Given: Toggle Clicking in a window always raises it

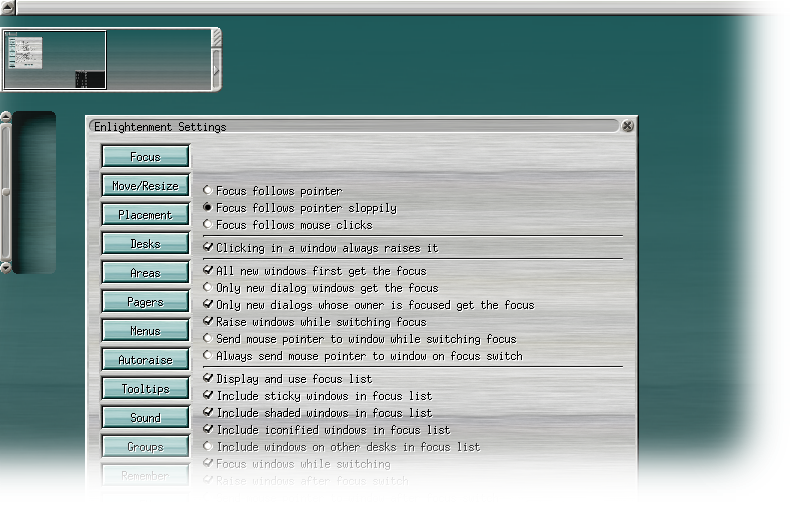Looking at the screenshot, I should click(x=320, y=248).
